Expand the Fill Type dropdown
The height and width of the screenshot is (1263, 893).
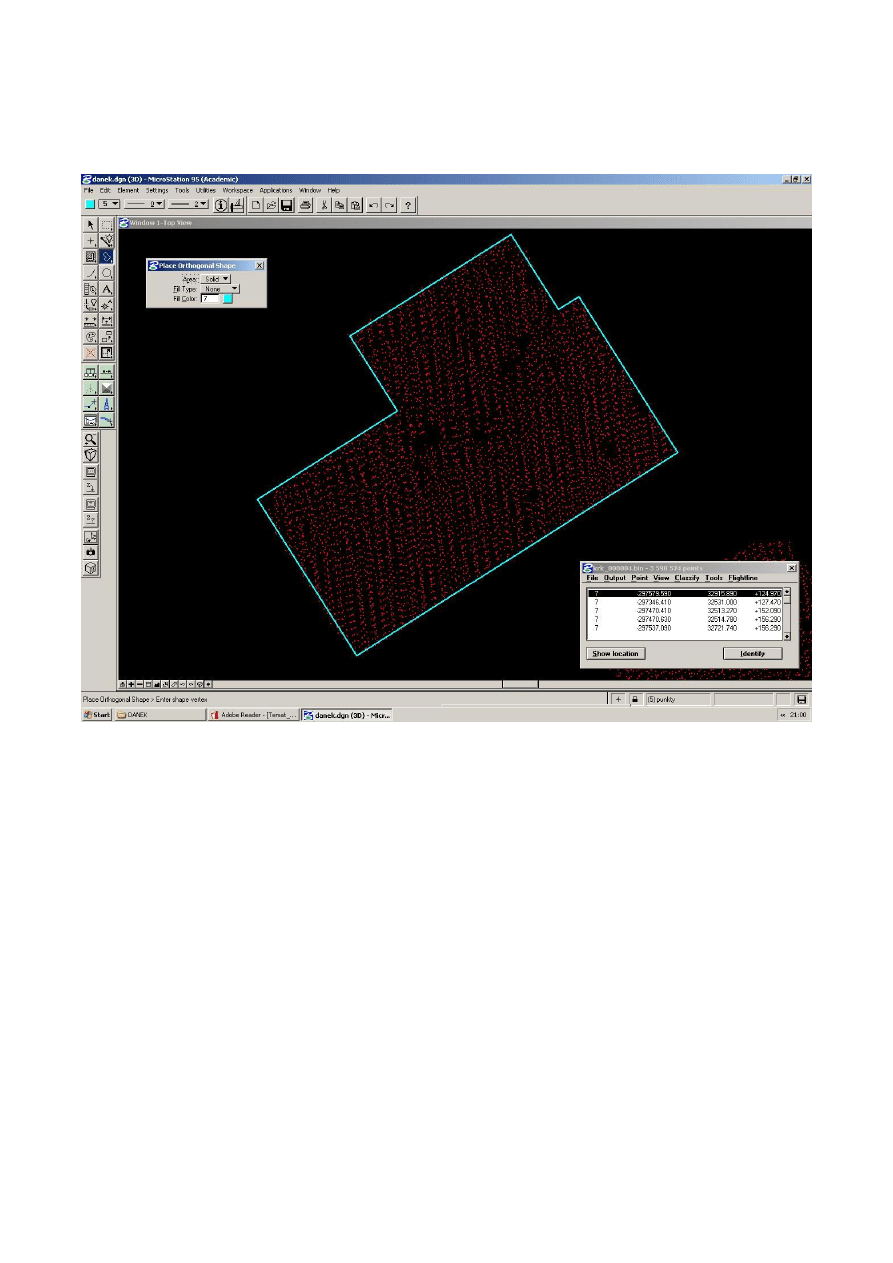click(220, 289)
